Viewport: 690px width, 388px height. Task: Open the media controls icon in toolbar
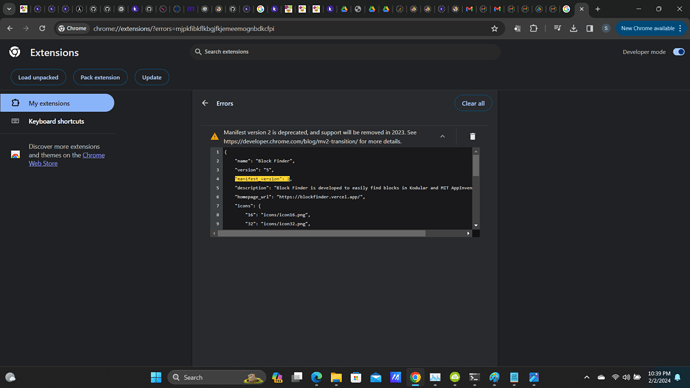557,28
